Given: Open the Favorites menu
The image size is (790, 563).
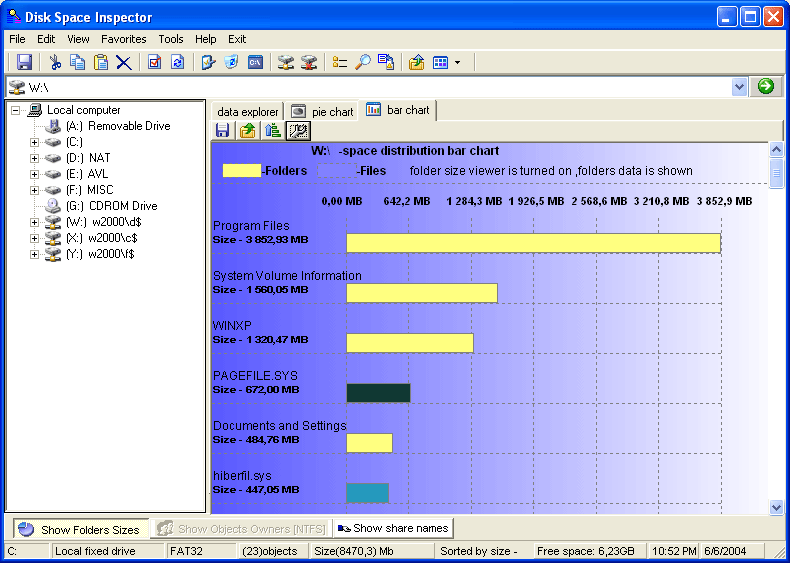Looking at the screenshot, I should tap(123, 39).
